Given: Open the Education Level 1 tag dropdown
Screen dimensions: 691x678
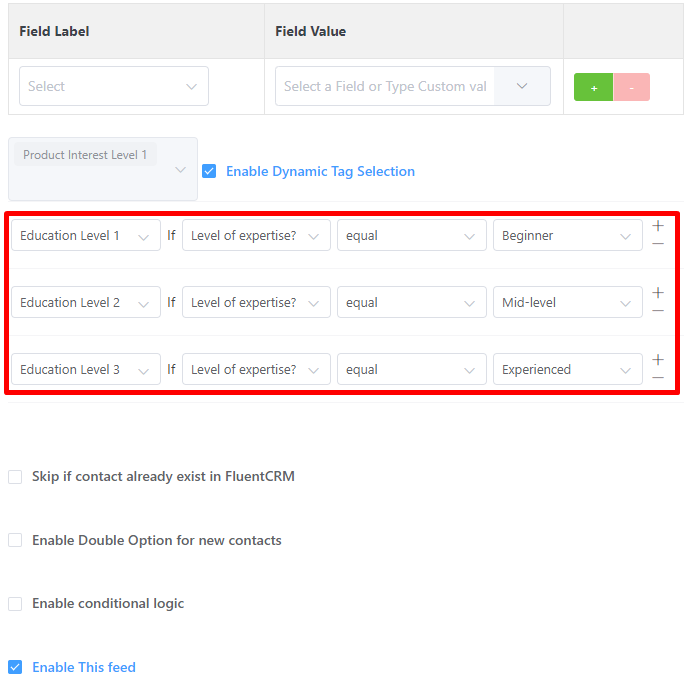Looking at the screenshot, I should 85,236.
